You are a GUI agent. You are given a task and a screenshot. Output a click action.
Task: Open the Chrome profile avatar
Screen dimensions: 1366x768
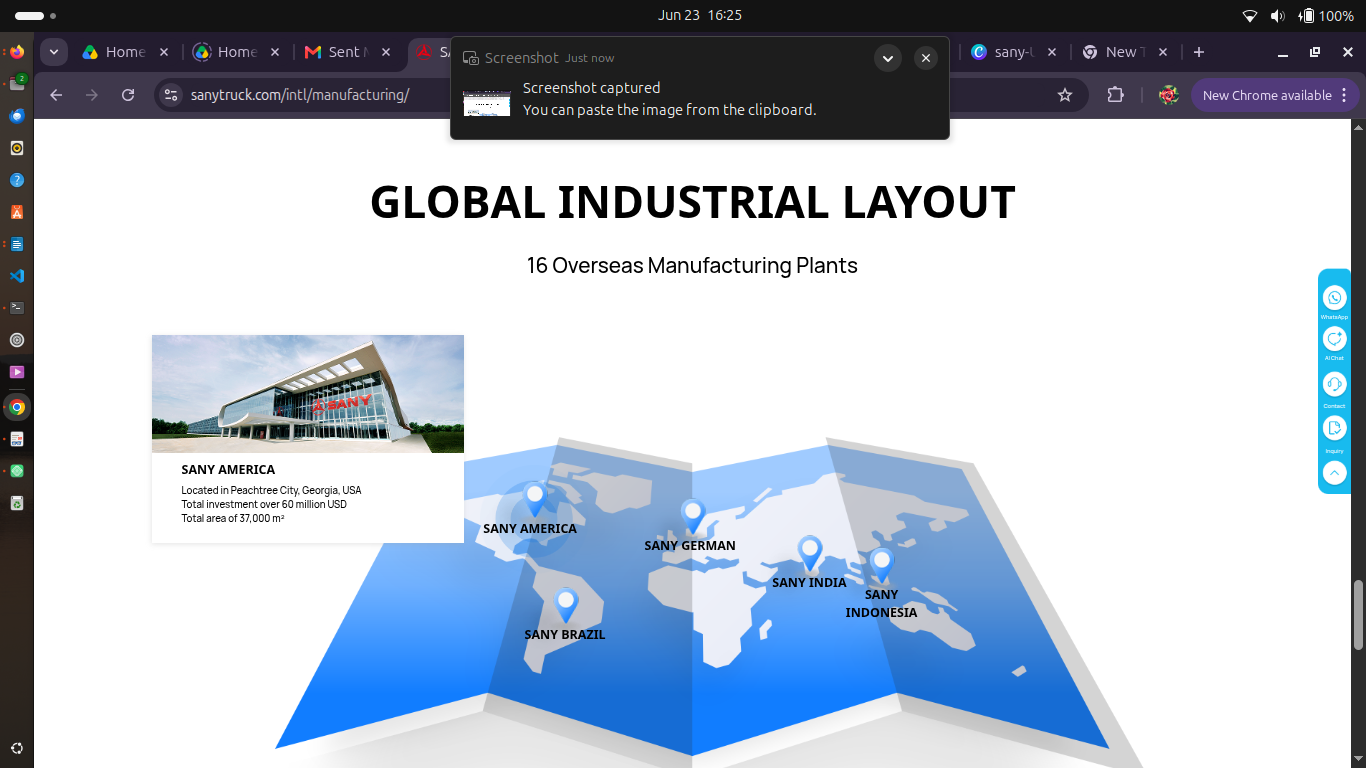(x=1168, y=95)
